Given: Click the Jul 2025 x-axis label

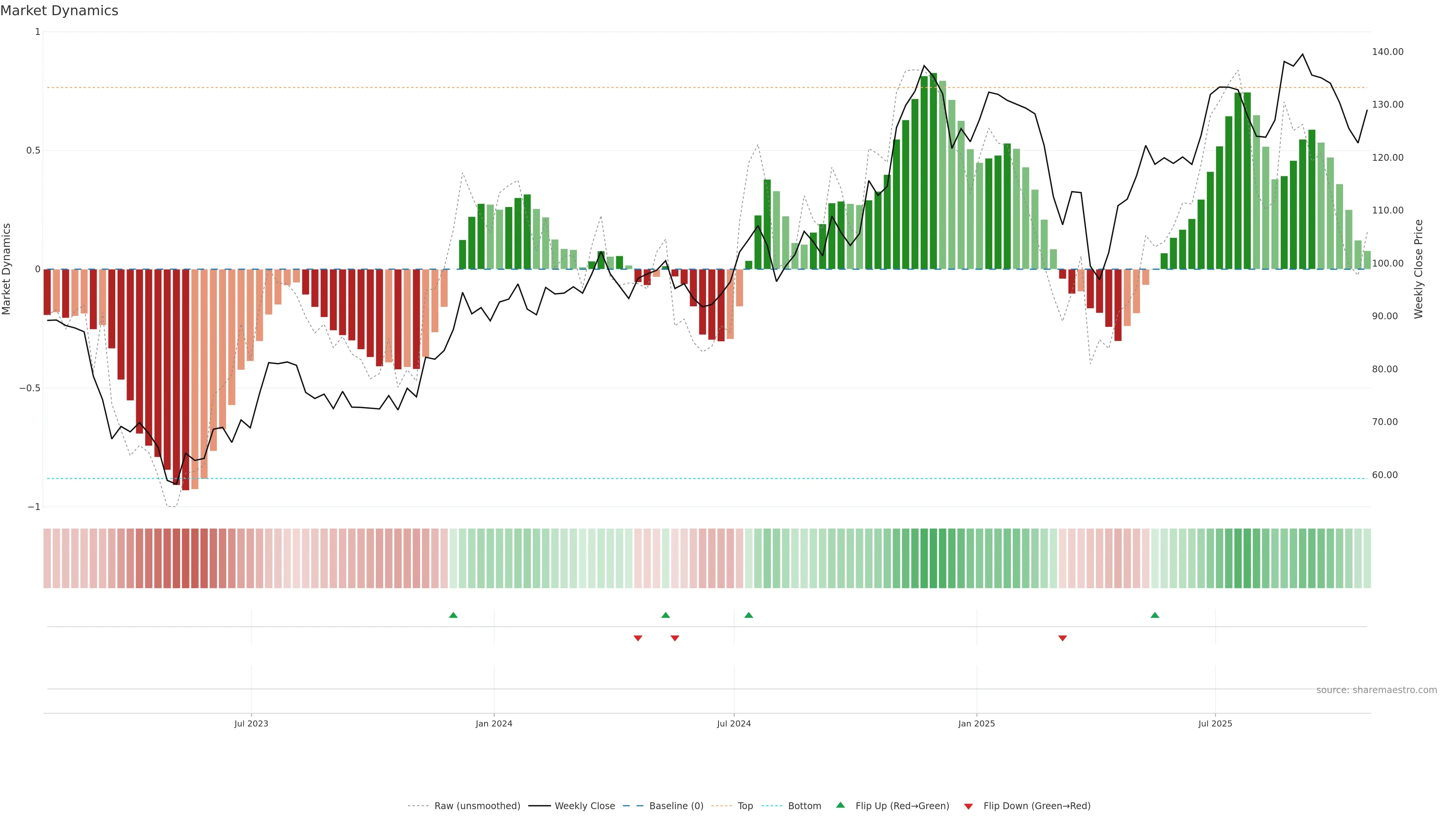Looking at the screenshot, I should (x=1214, y=723).
